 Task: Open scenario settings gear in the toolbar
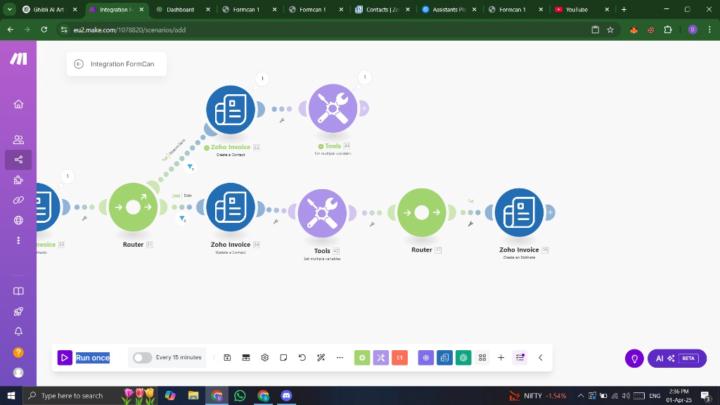click(x=265, y=358)
